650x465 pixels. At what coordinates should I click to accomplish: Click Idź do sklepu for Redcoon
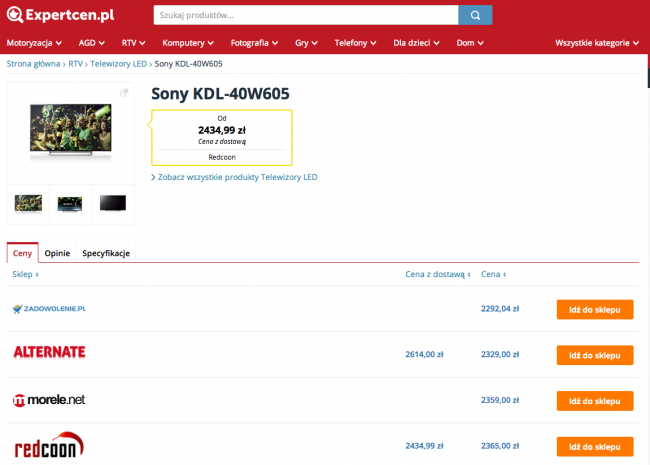click(x=595, y=447)
